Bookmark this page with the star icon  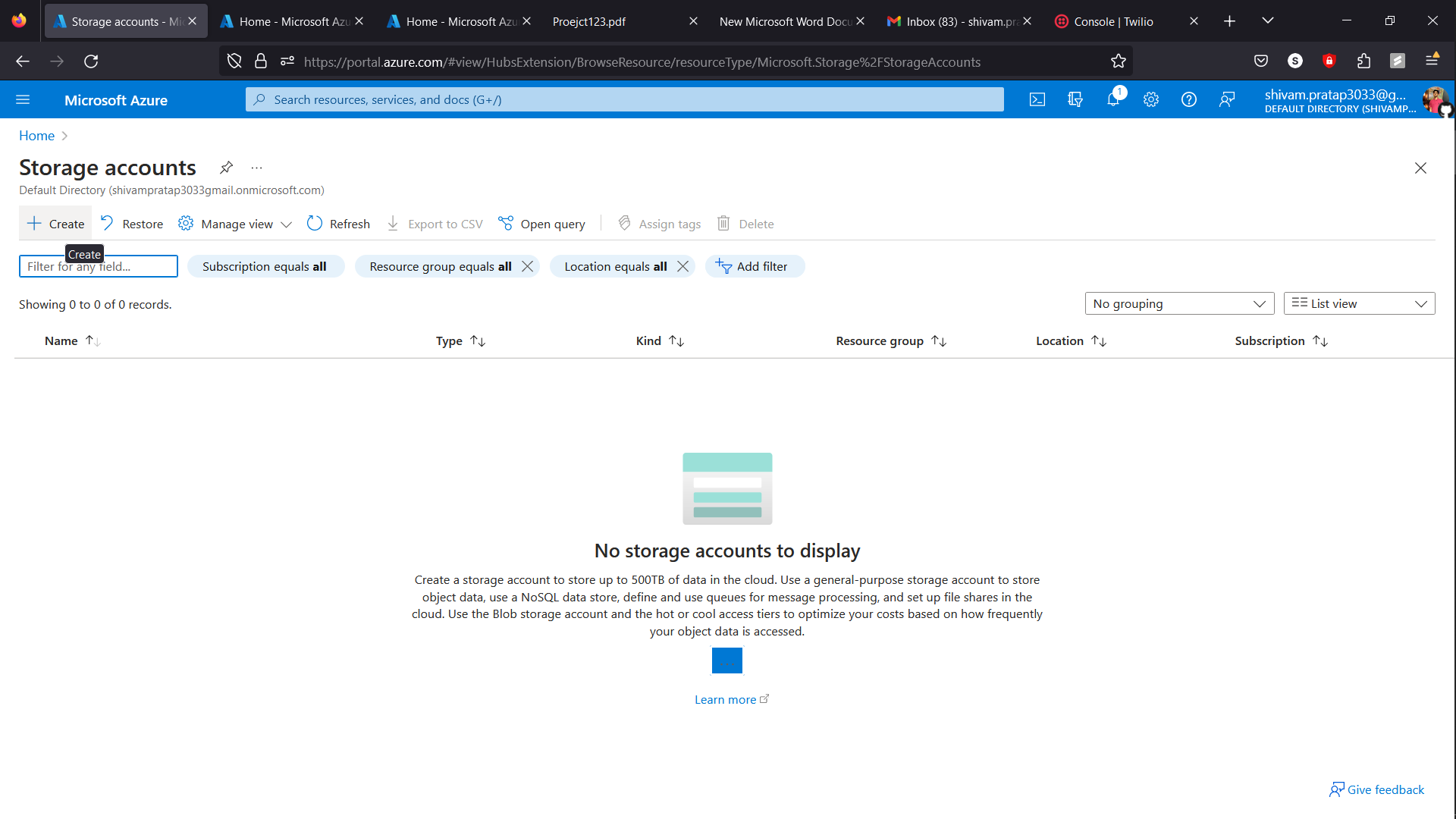click(x=1119, y=61)
